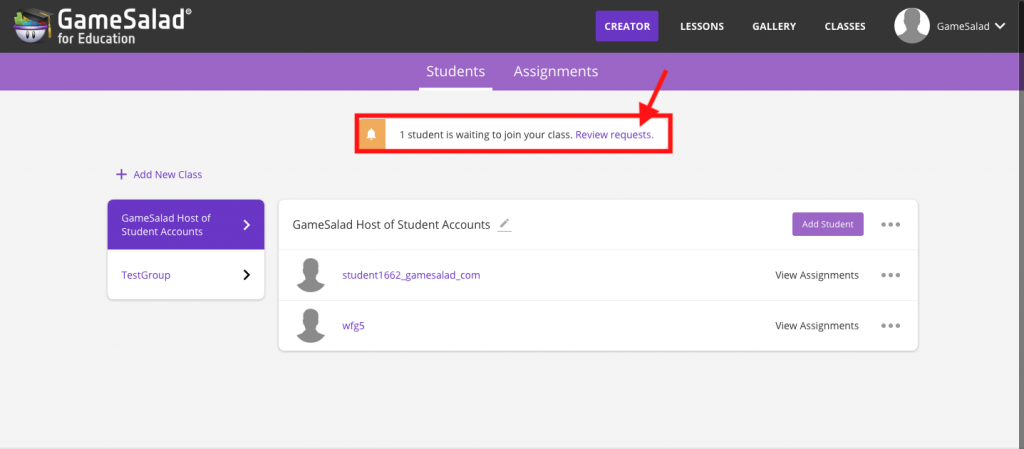The width and height of the screenshot is (1024, 449).
Task: Click the class title GameSalad Host of Student Accounts
Action: tap(391, 224)
